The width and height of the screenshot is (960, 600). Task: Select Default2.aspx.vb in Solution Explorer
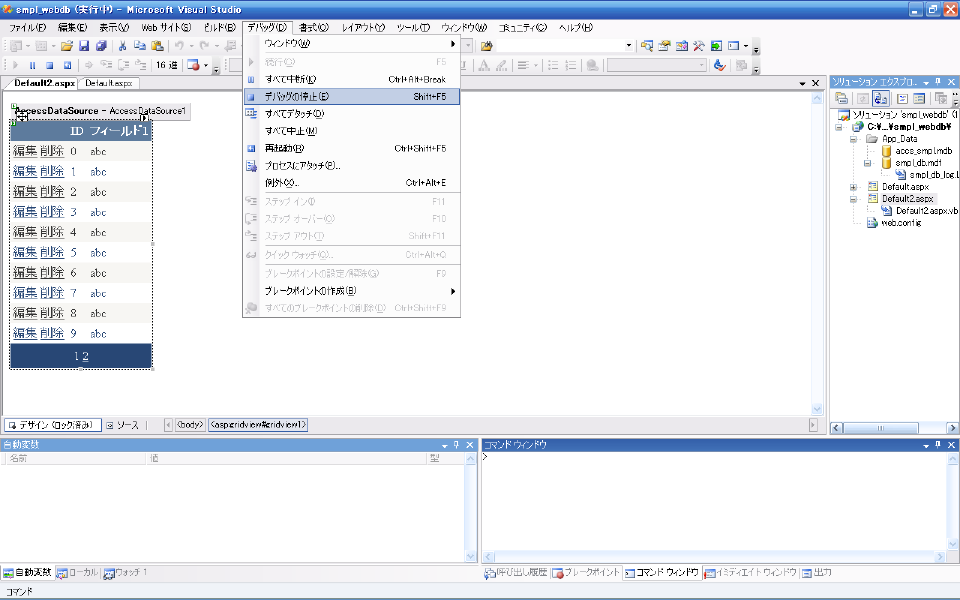(x=927, y=211)
